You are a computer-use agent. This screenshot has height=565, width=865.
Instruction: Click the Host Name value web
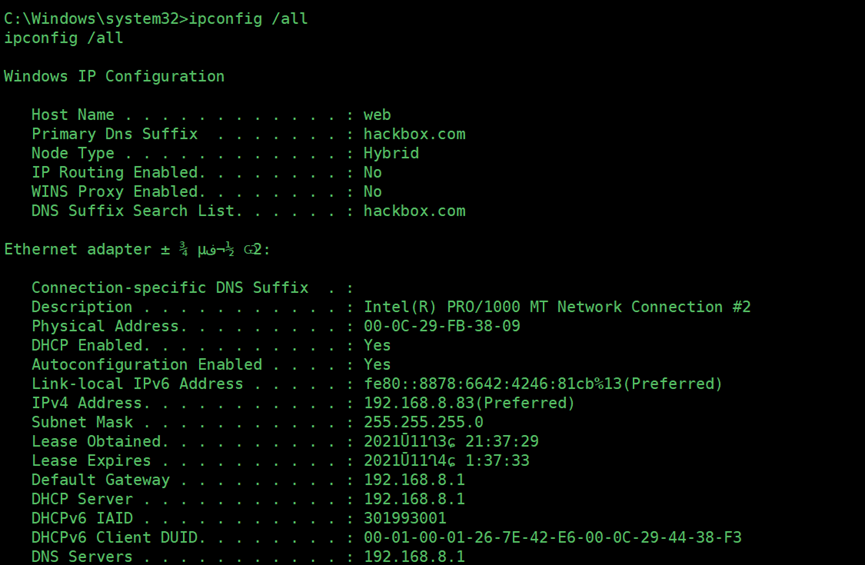point(377,115)
